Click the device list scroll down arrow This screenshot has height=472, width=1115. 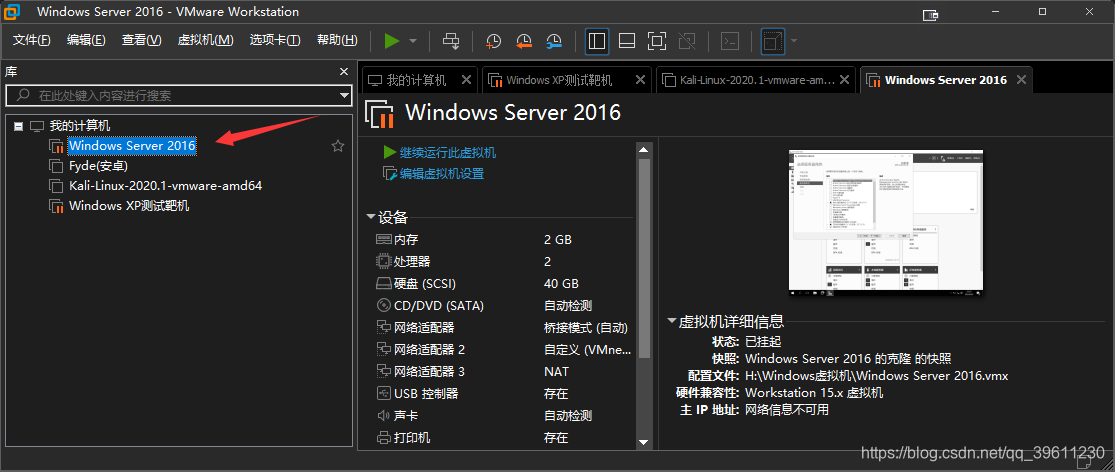(x=644, y=442)
